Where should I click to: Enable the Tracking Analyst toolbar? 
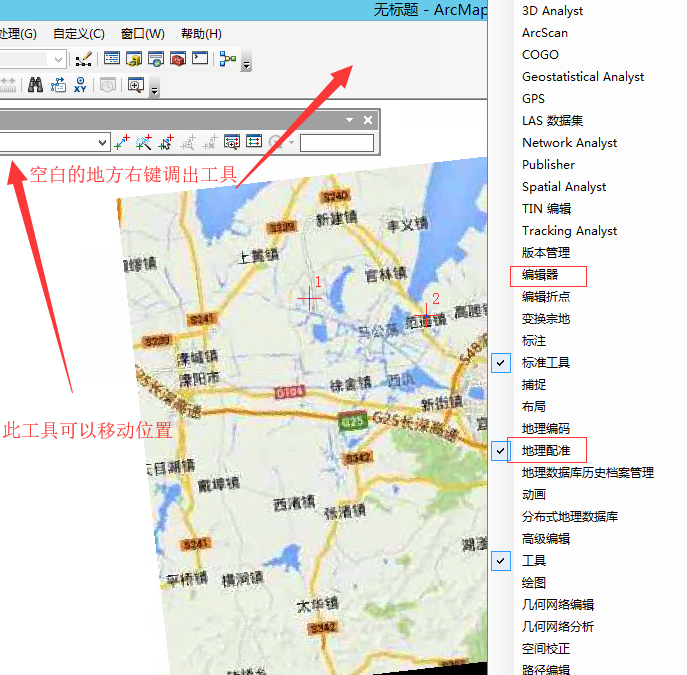(570, 231)
